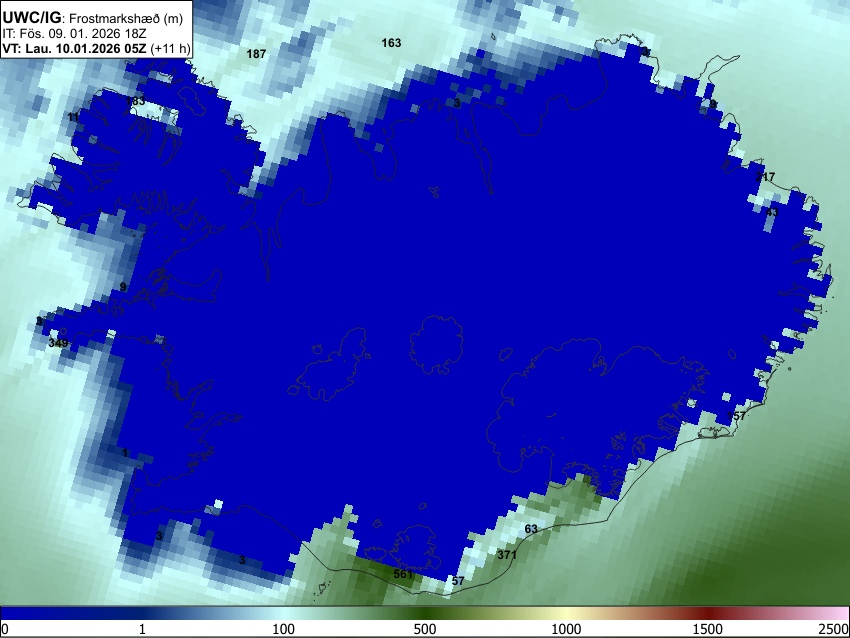Click the 187 value on the map
Viewport: 850px width, 638px height.
click(x=256, y=54)
